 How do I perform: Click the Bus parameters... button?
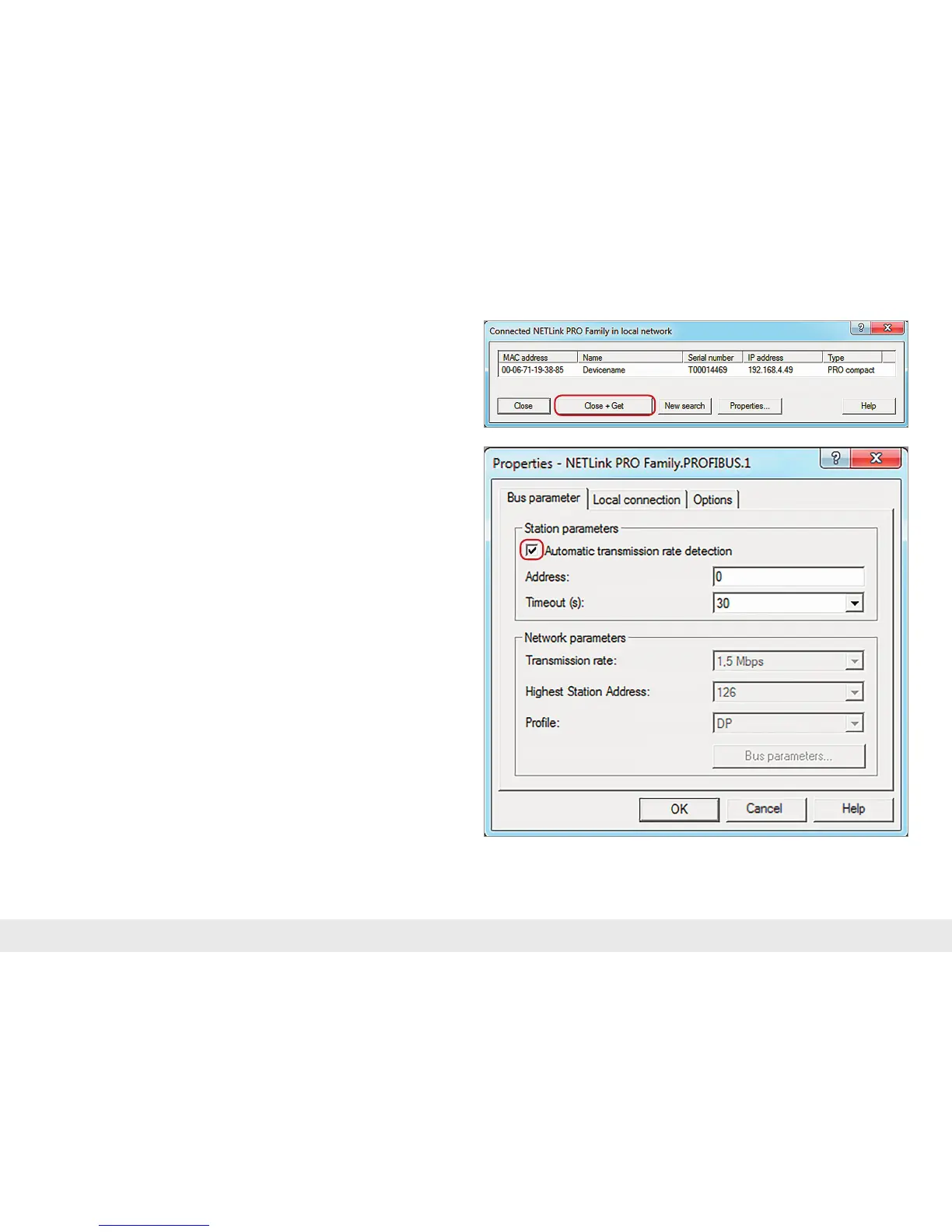[x=789, y=756]
